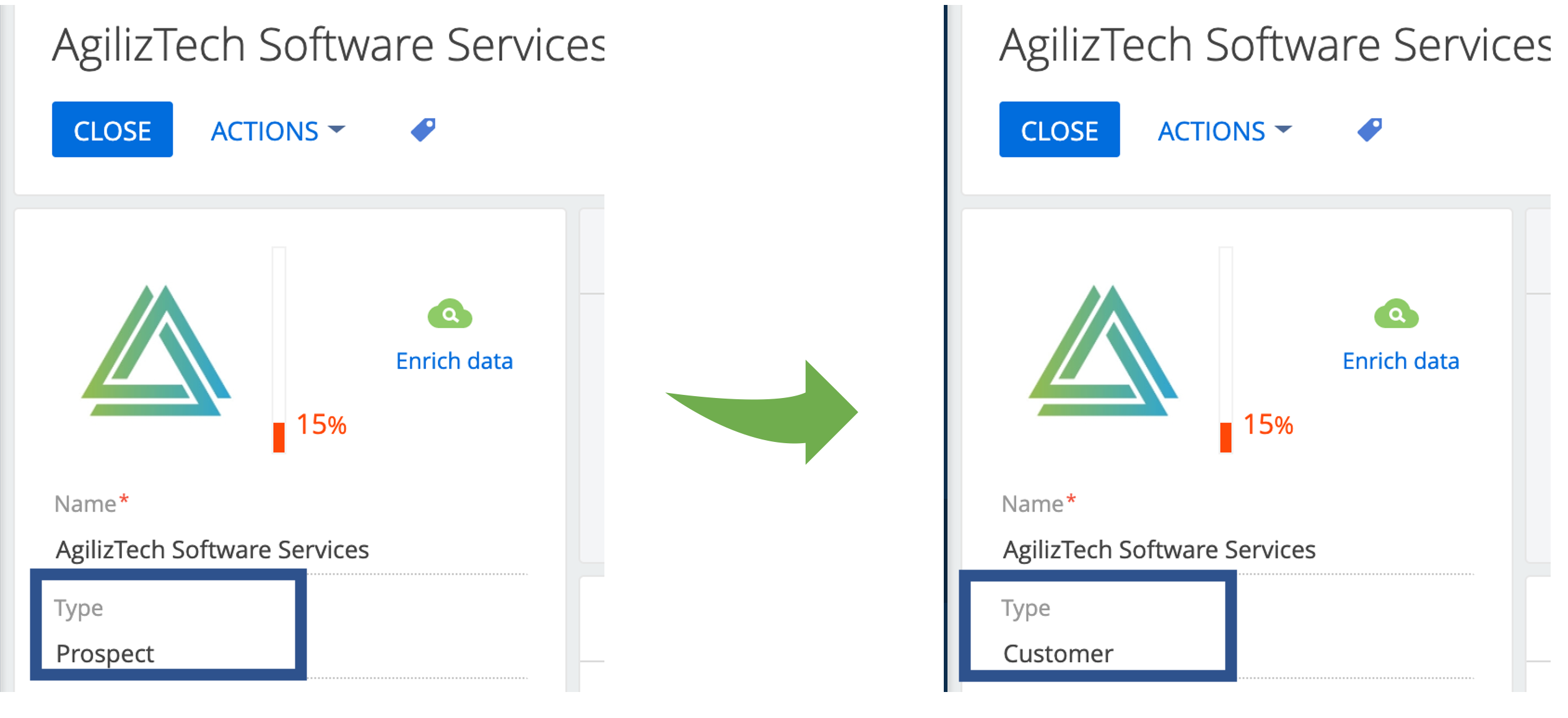This screenshot has height=718, width=1568.
Task: Click the right Enrich data link
Action: pyautogui.click(x=1401, y=361)
